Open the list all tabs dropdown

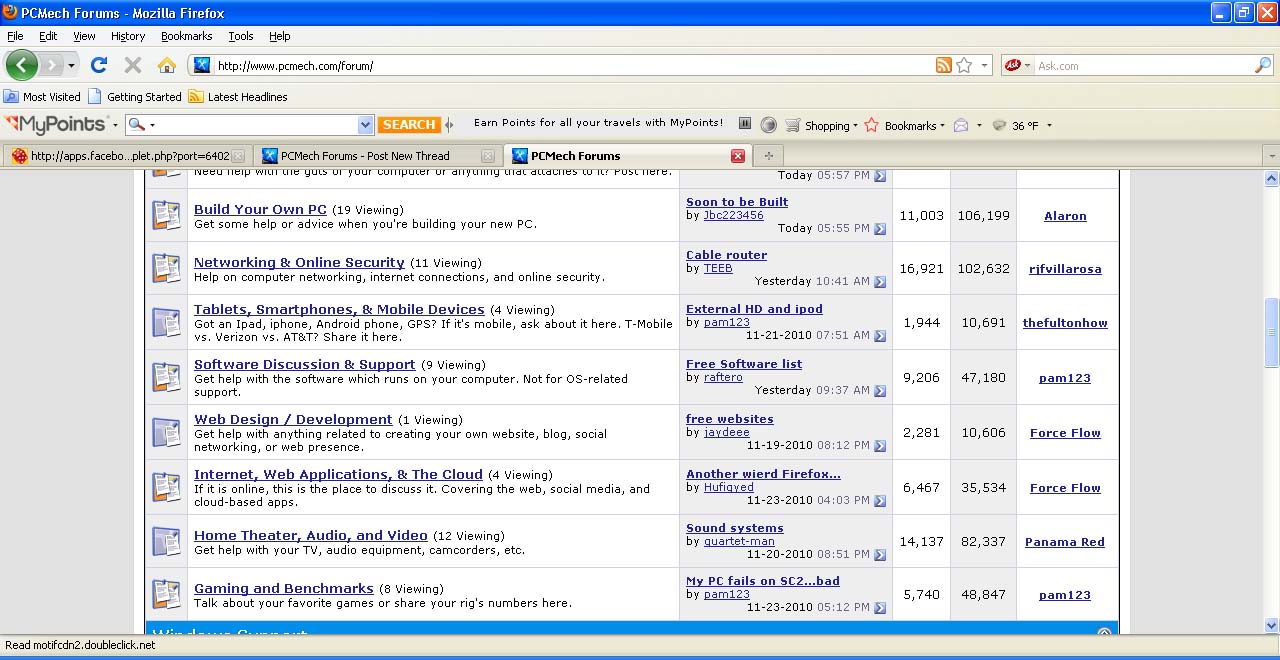(x=1271, y=156)
